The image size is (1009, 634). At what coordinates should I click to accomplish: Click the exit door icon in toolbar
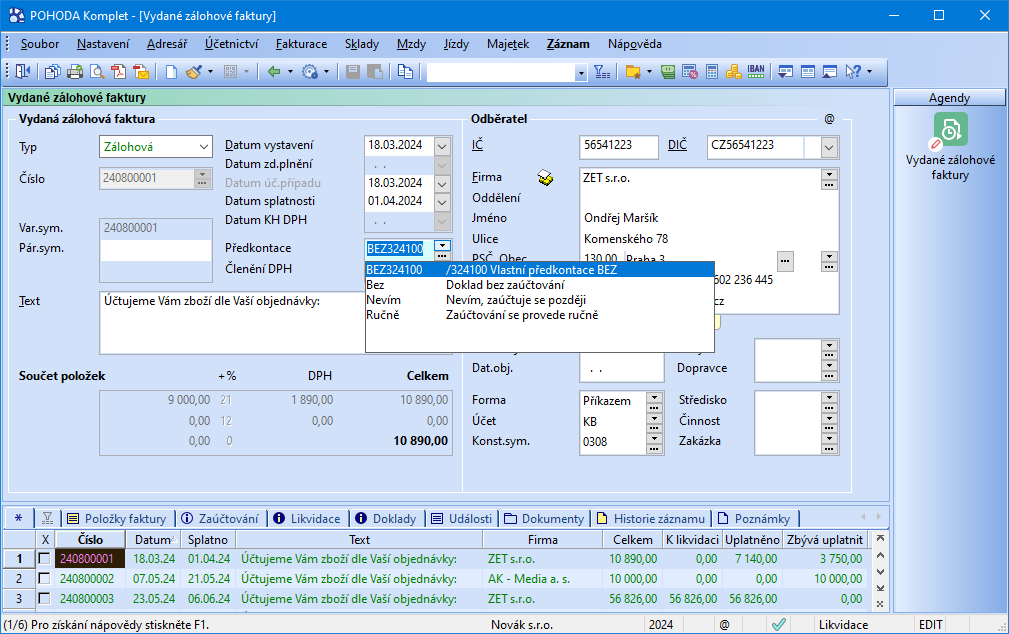point(23,71)
